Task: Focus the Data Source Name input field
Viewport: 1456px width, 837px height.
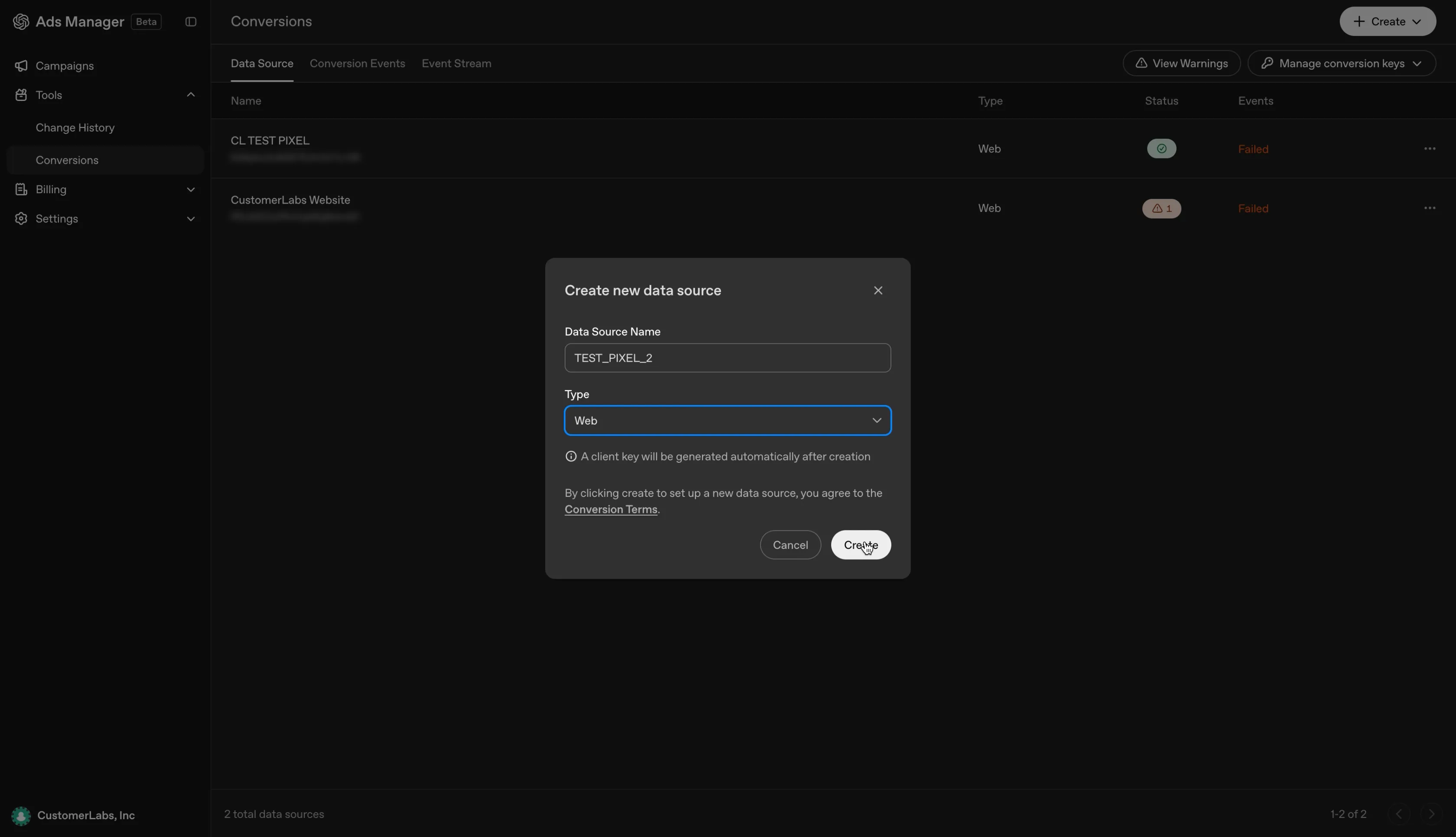Action: coord(728,357)
